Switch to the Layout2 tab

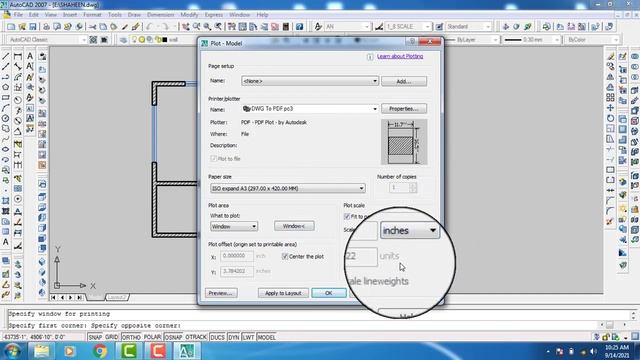click(117, 297)
